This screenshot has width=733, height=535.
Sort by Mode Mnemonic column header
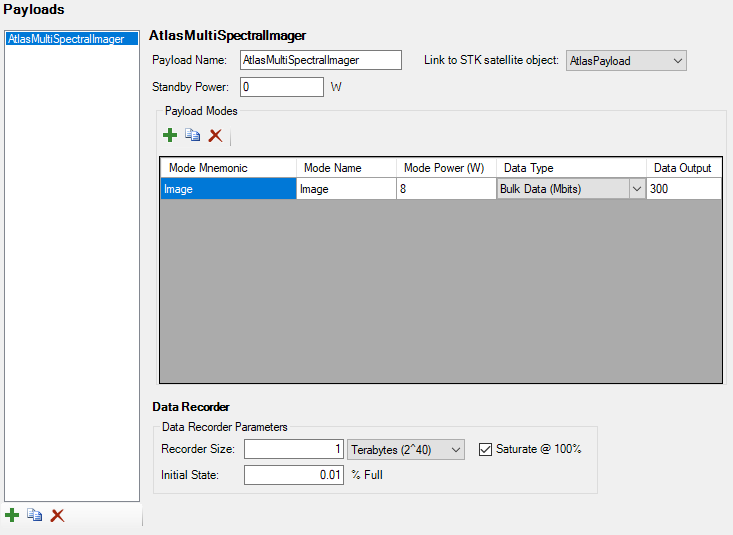228,168
